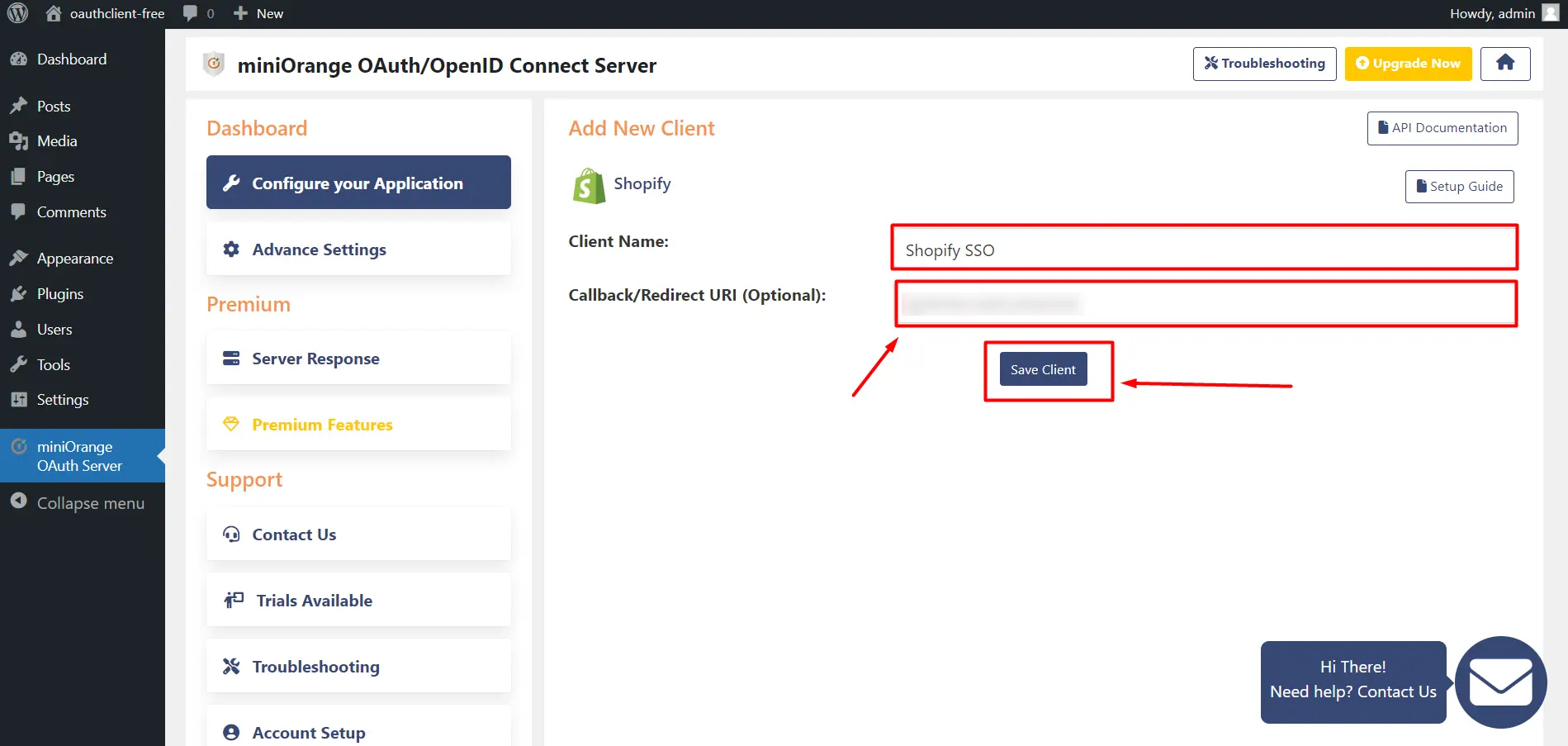Open Contact Us support tab

pyautogui.click(x=358, y=534)
